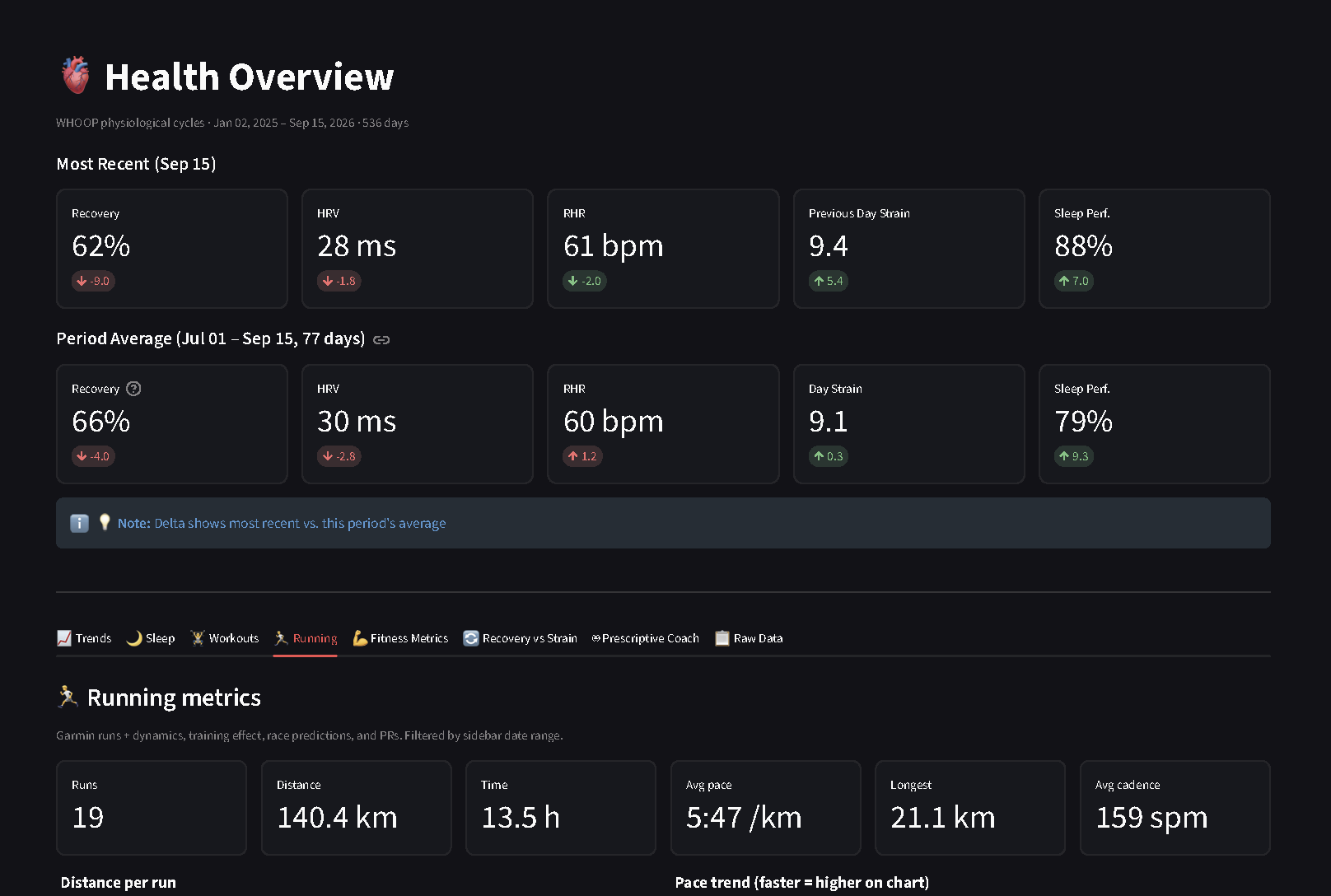This screenshot has height=896, width=1331.
Task: Click the WHOOP physiological cycles caption
Action: (x=232, y=123)
